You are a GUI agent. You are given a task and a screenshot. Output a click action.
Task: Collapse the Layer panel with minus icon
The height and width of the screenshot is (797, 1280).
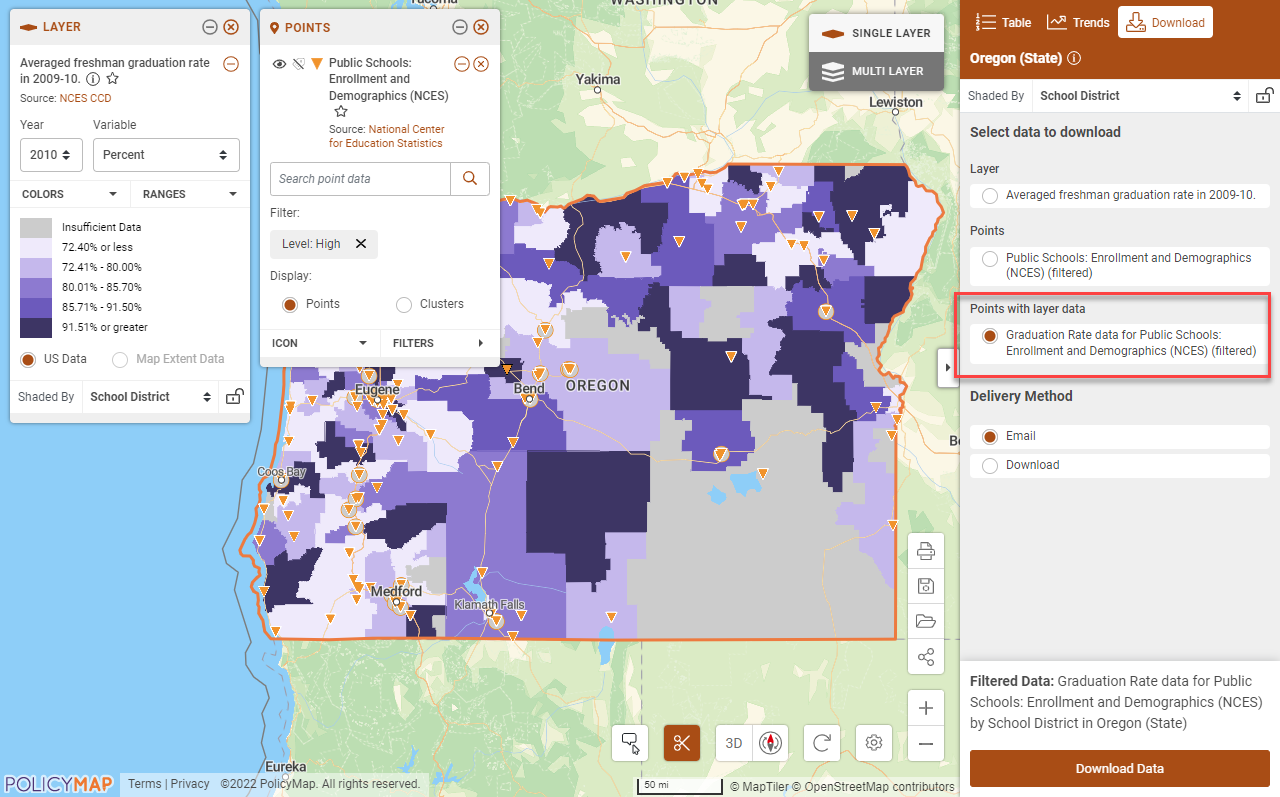(x=209, y=27)
